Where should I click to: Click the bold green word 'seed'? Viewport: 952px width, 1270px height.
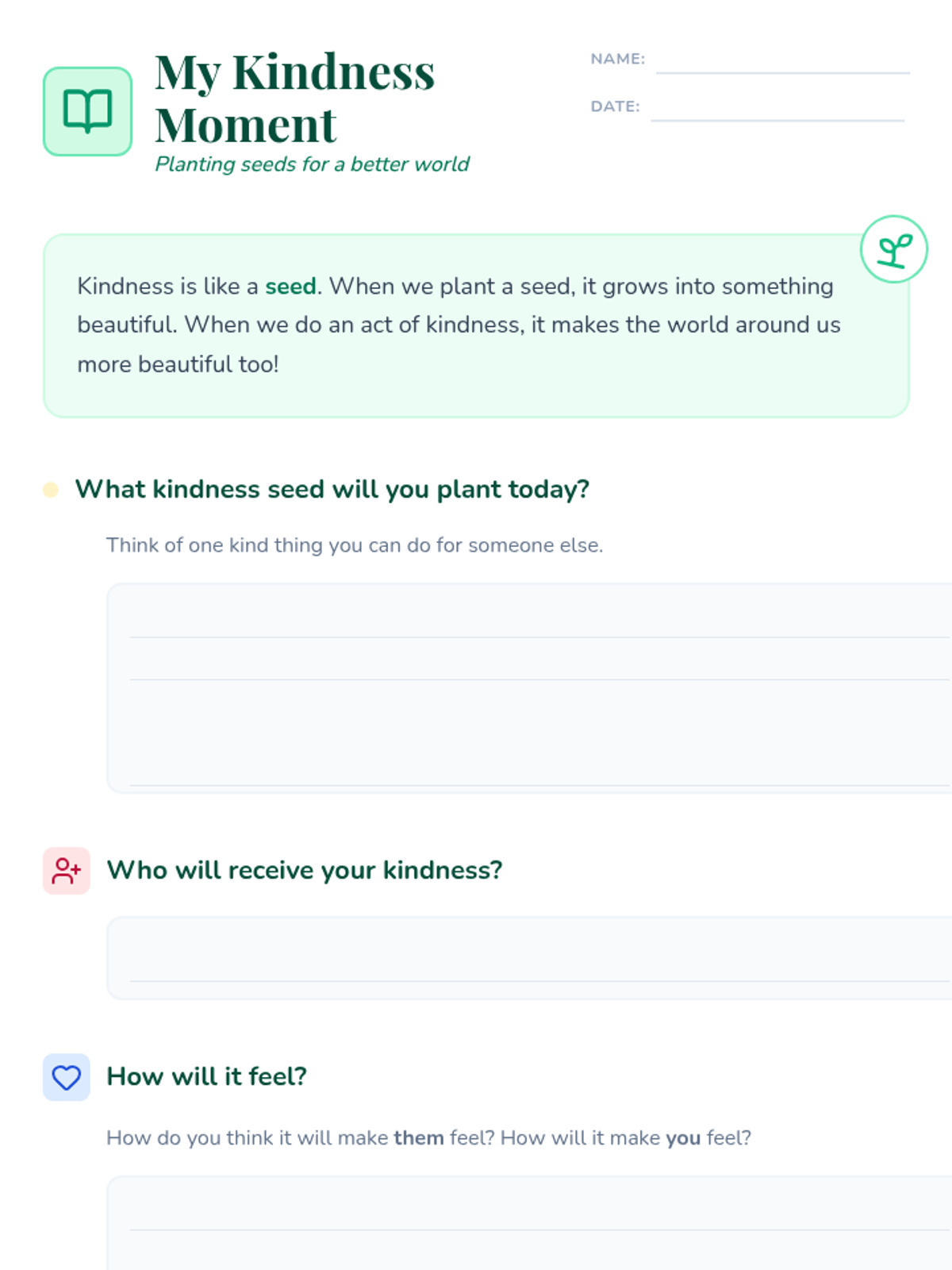tap(290, 287)
